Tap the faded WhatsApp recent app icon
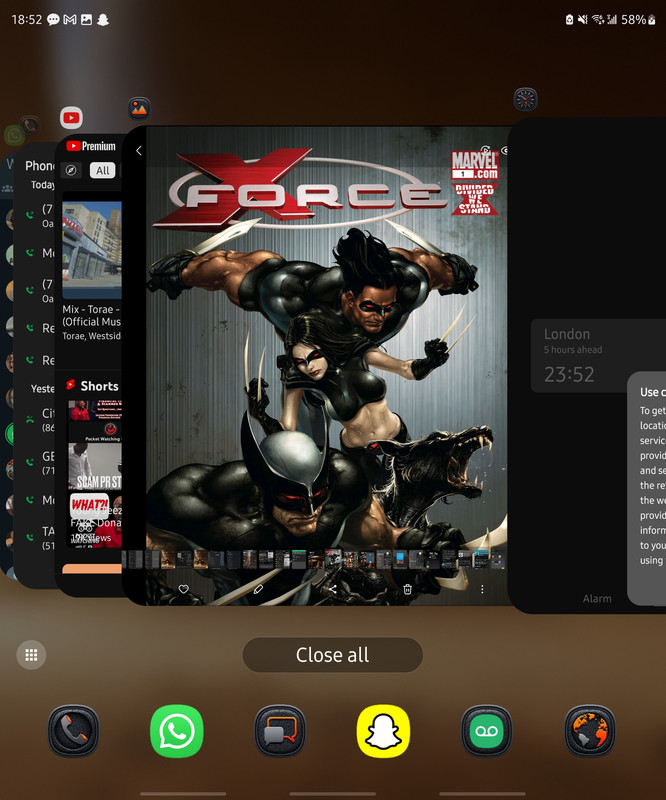Image resolution: width=666 pixels, height=800 pixels. click(14, 136)
